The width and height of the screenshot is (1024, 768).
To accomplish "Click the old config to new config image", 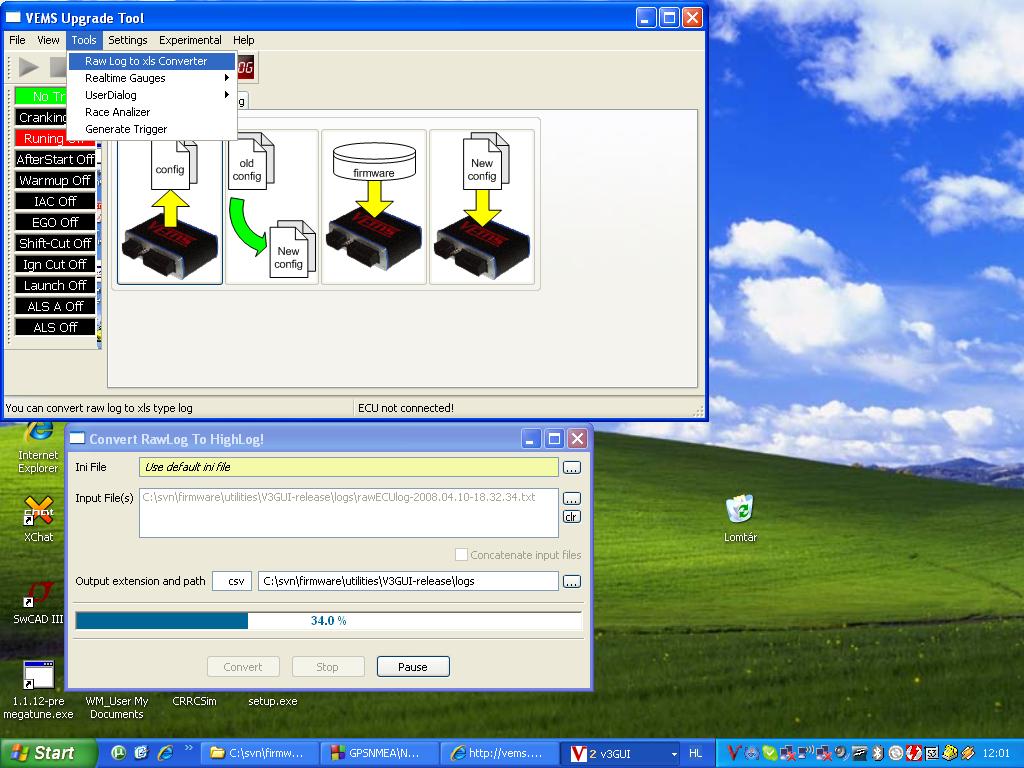I will coord(272,206).
